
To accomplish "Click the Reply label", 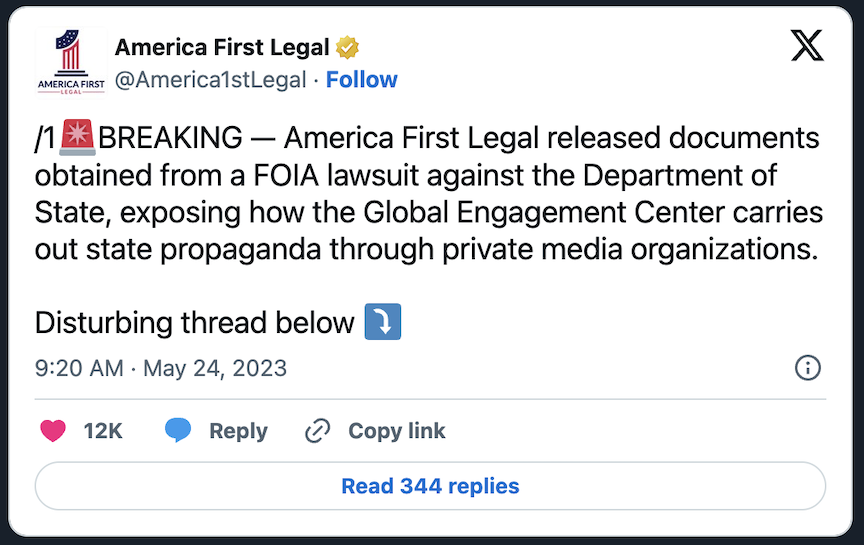I will [x=238, y=431].
